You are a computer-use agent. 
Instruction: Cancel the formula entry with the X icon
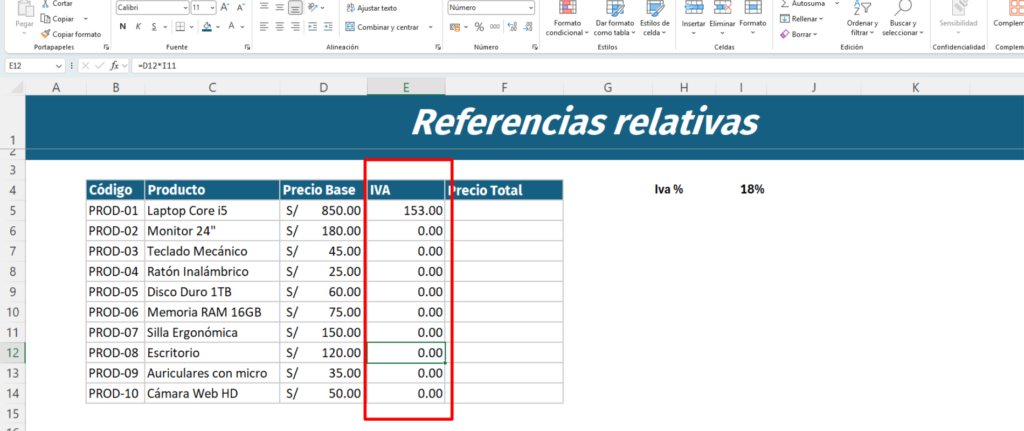(x=86, y=65)
